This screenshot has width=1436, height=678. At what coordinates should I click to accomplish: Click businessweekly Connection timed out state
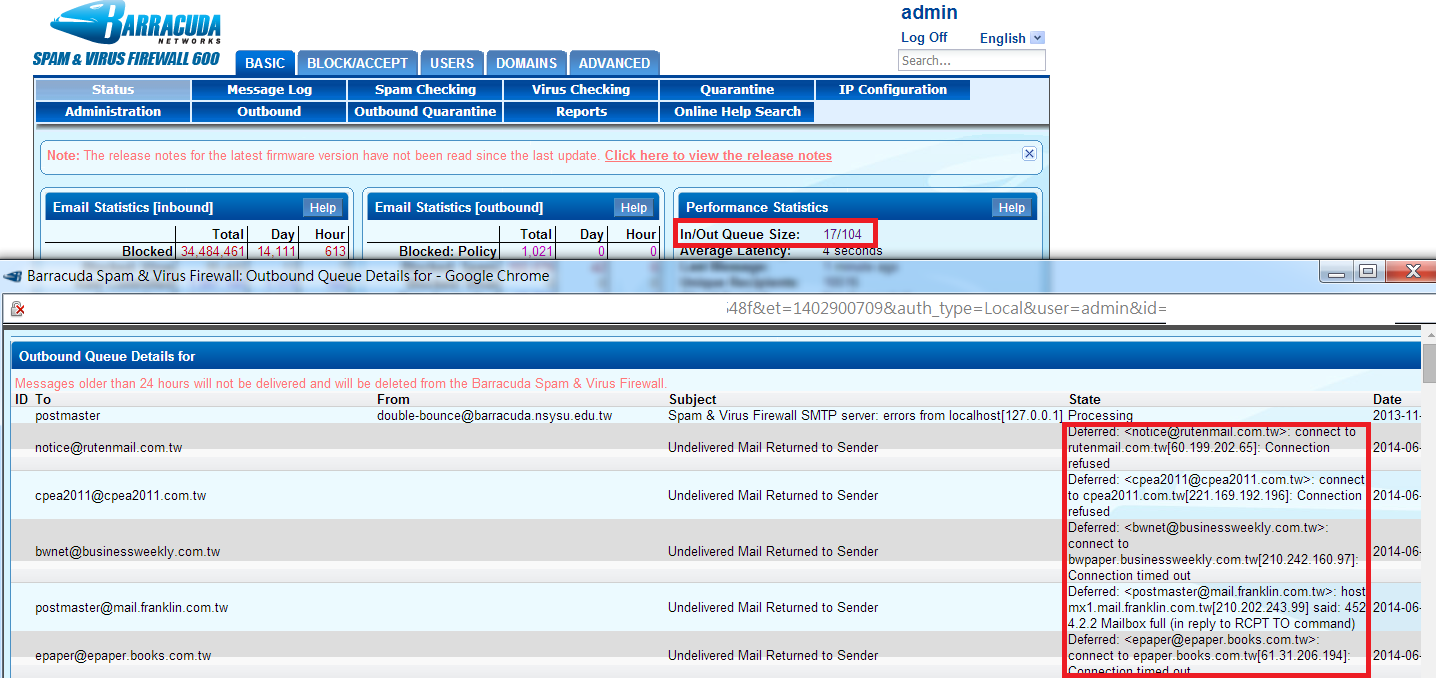point(1214,551)
